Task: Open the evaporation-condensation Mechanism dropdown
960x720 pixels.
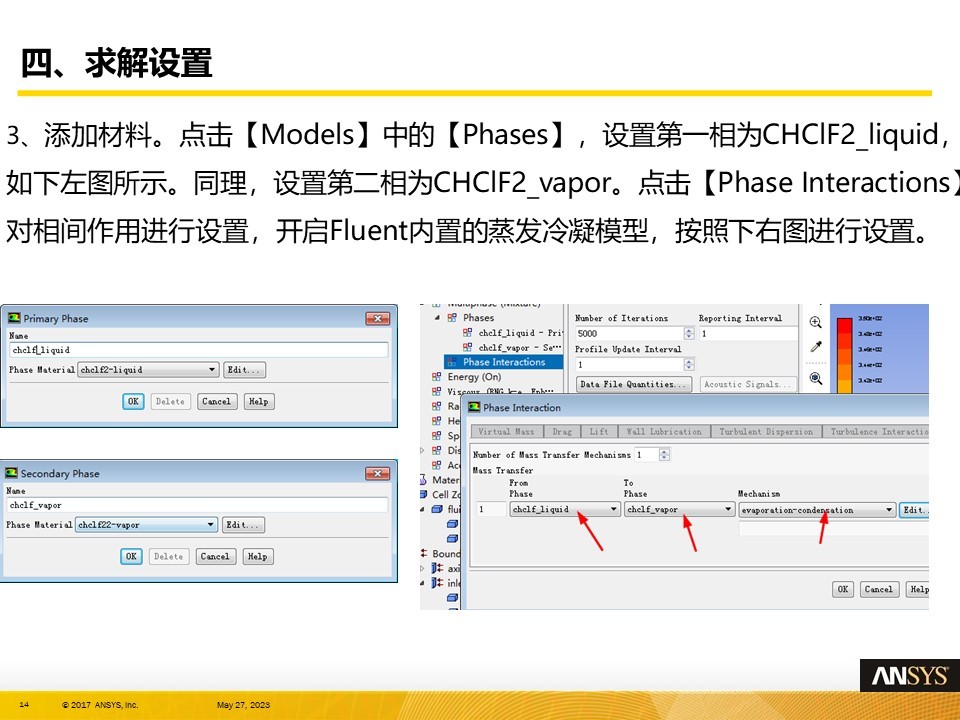Action: [817, 510]
